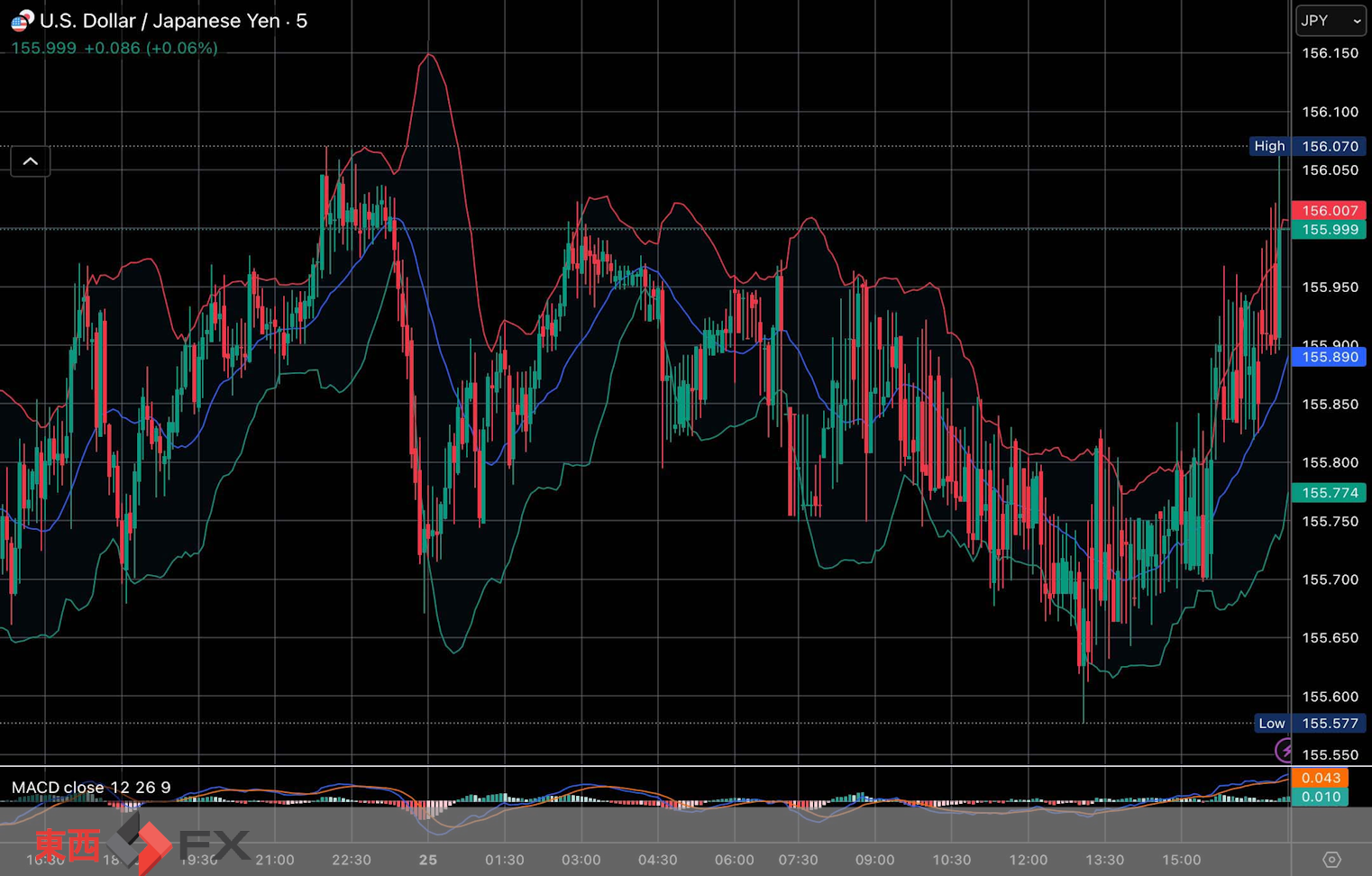Click the 25 date marker on time axis
The width and height of the screenshot is (1372, 876).
coord(427,860)
